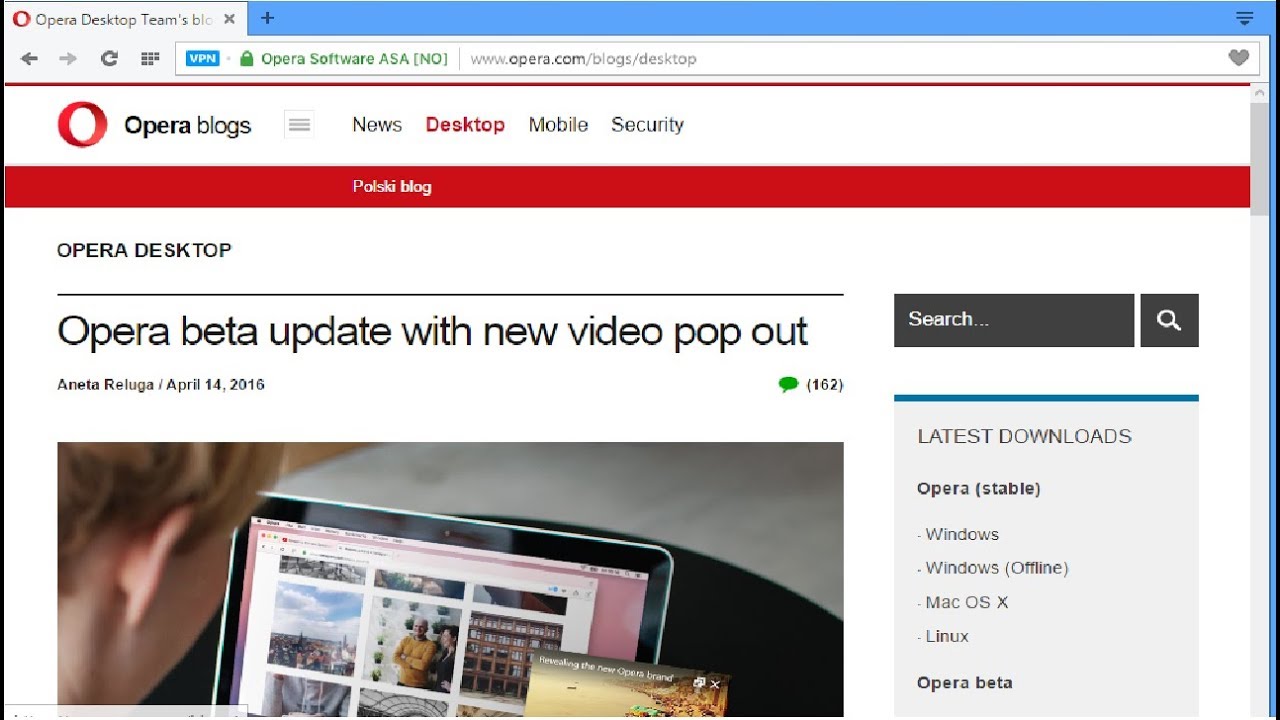Go forward using the forward arrow
Screen dimensions: 1280x720
[68, 59]
